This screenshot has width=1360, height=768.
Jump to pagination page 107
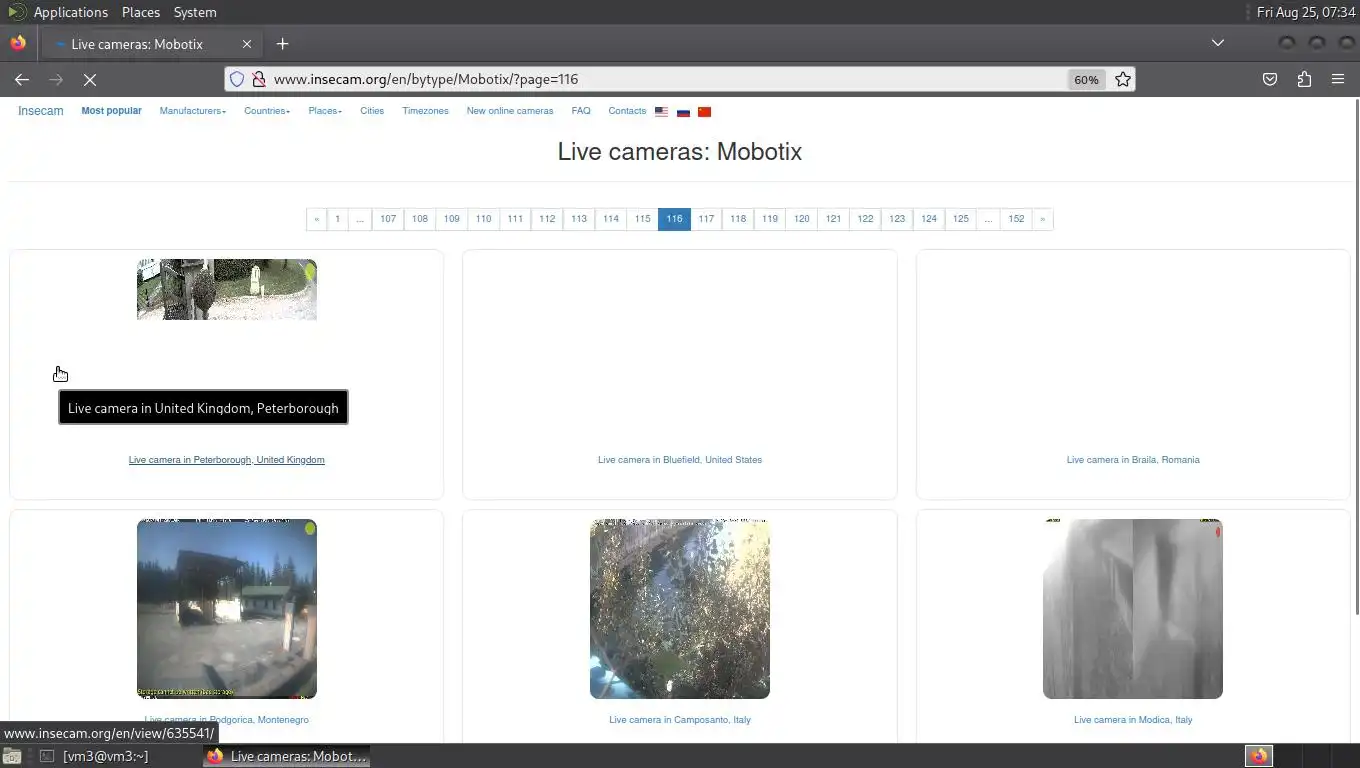388,219
